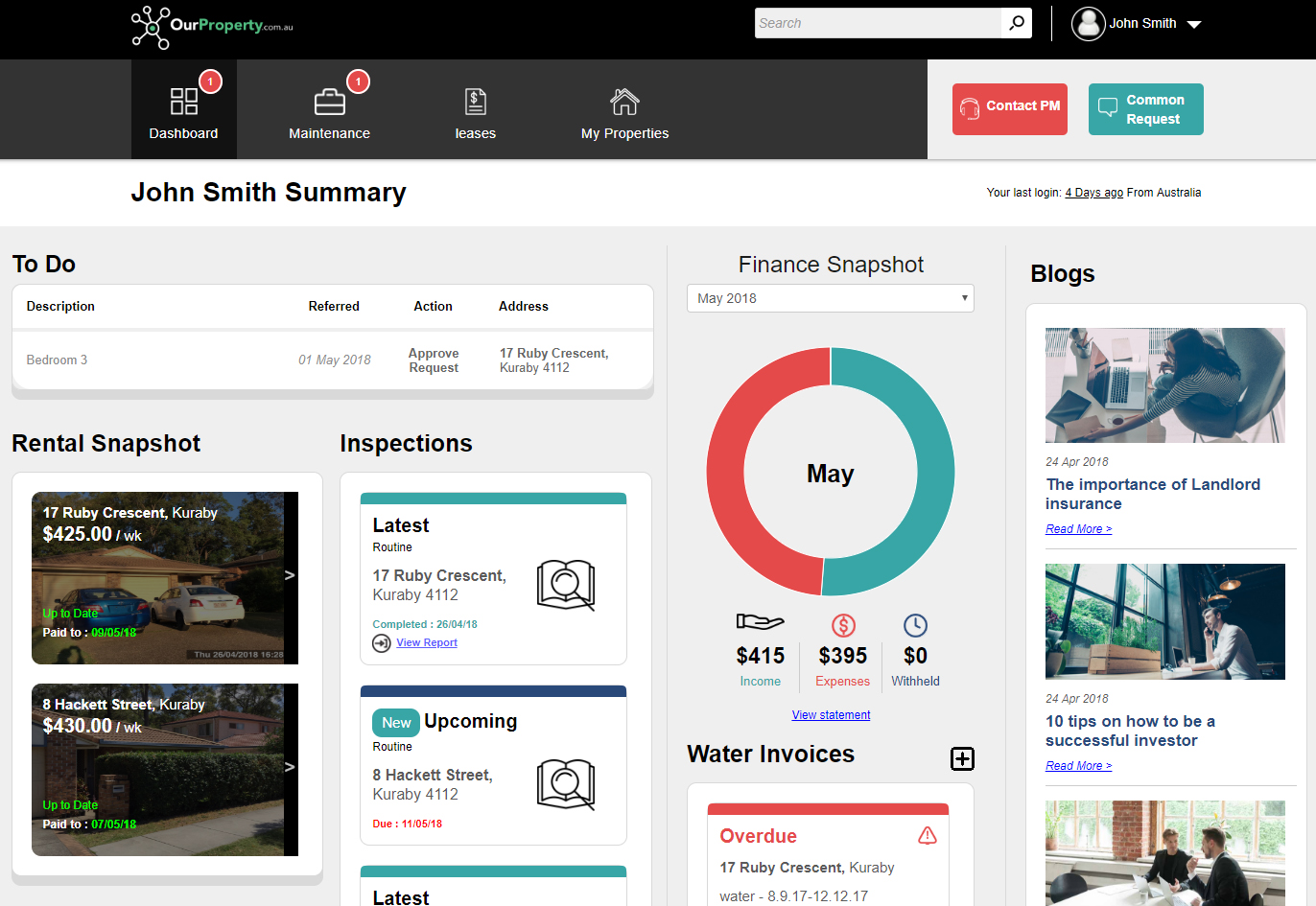Open the May 2018 month selector
Screen dimensions: 1316x906
[830, 298]
